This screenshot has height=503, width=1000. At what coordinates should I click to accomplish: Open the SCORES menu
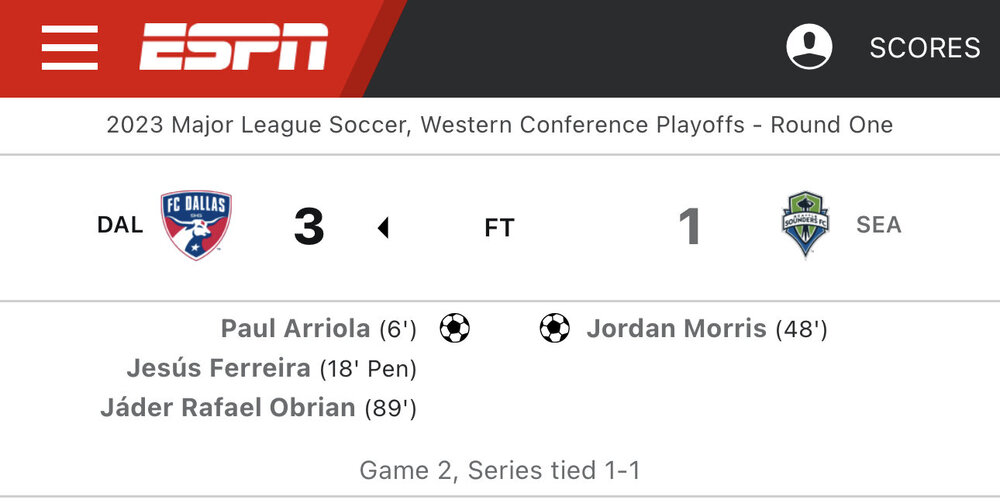pyautogui.click(x=924, y=48)
